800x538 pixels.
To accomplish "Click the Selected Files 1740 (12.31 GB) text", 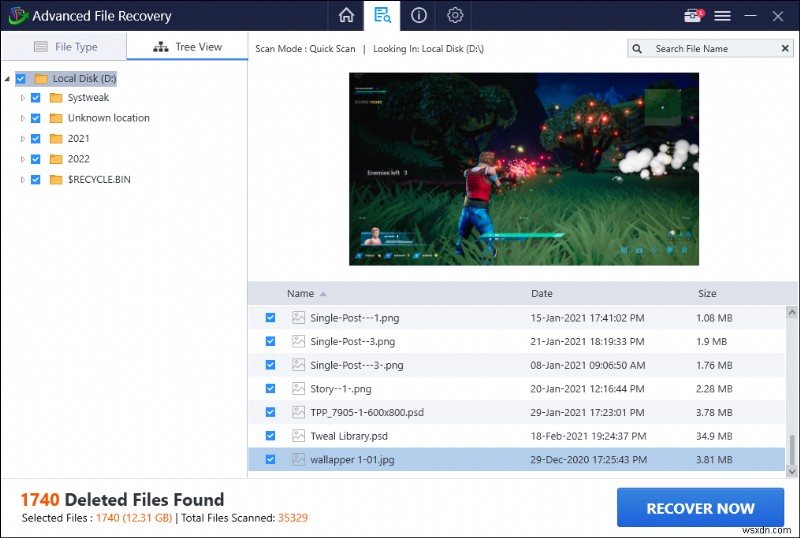I will click(x=97, y=518).
